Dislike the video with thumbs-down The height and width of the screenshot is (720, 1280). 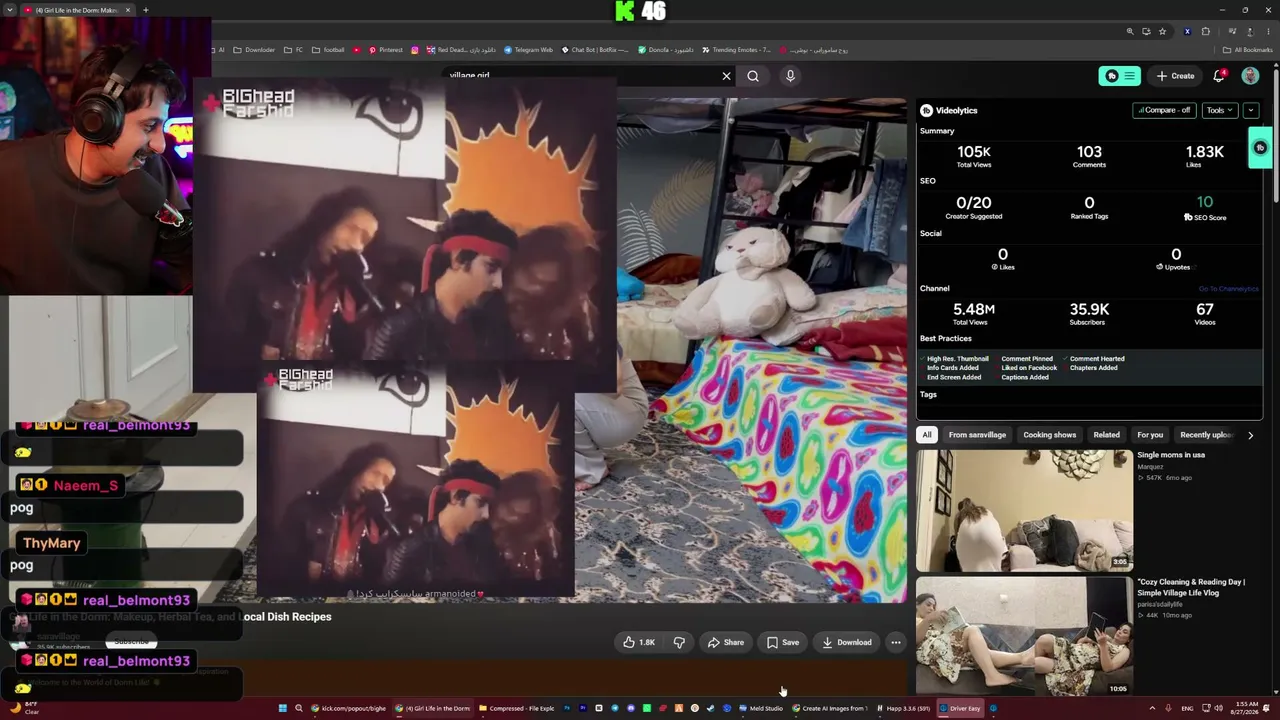[679, 642]
